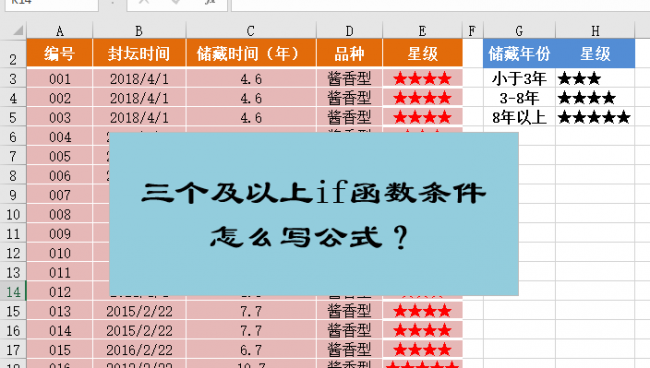This screenshot has height=368, width=650.
Task: Select column H header
Action: point(595,31)
